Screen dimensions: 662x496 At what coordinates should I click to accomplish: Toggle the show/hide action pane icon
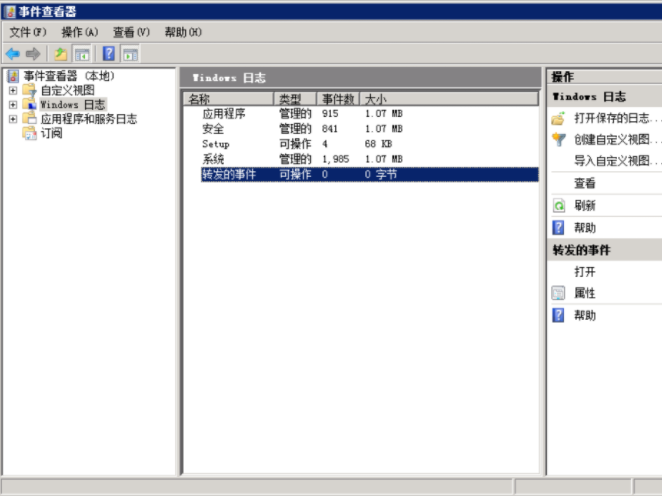tap(130, 54)
